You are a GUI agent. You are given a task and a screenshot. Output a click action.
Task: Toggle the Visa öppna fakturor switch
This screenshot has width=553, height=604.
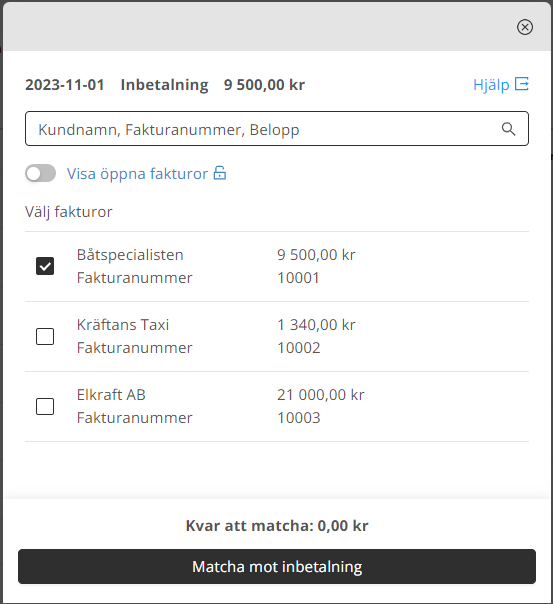coord(40,173)
